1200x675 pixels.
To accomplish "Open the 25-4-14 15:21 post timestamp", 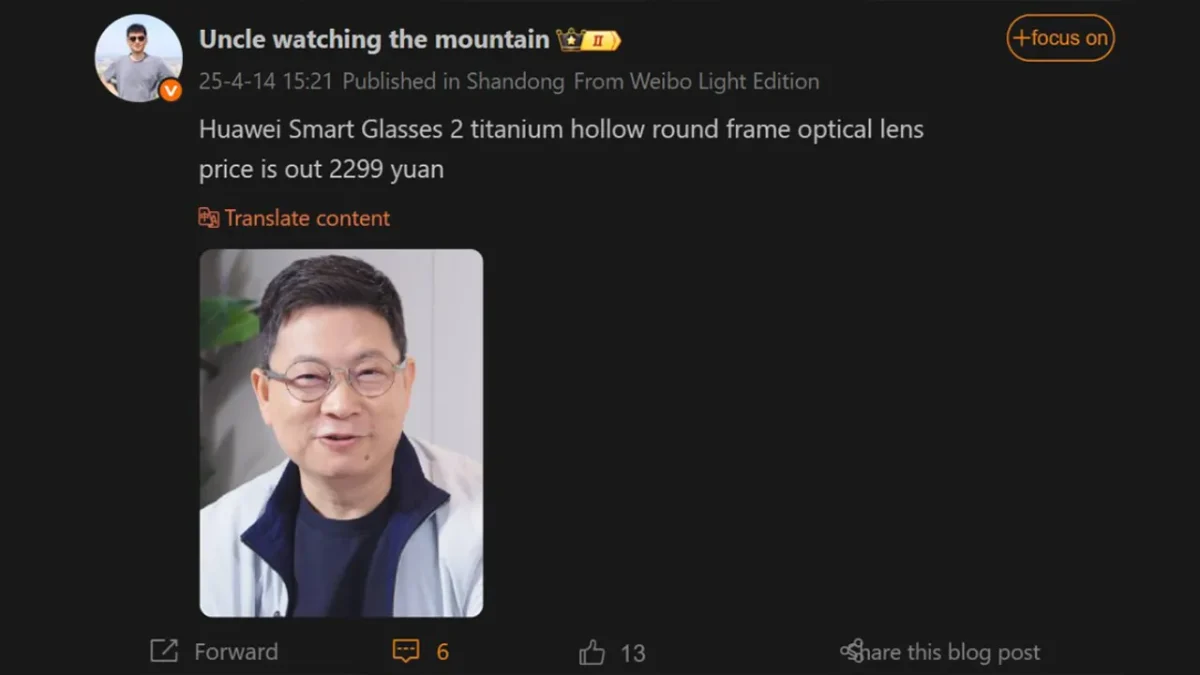I will click(265, 81).
